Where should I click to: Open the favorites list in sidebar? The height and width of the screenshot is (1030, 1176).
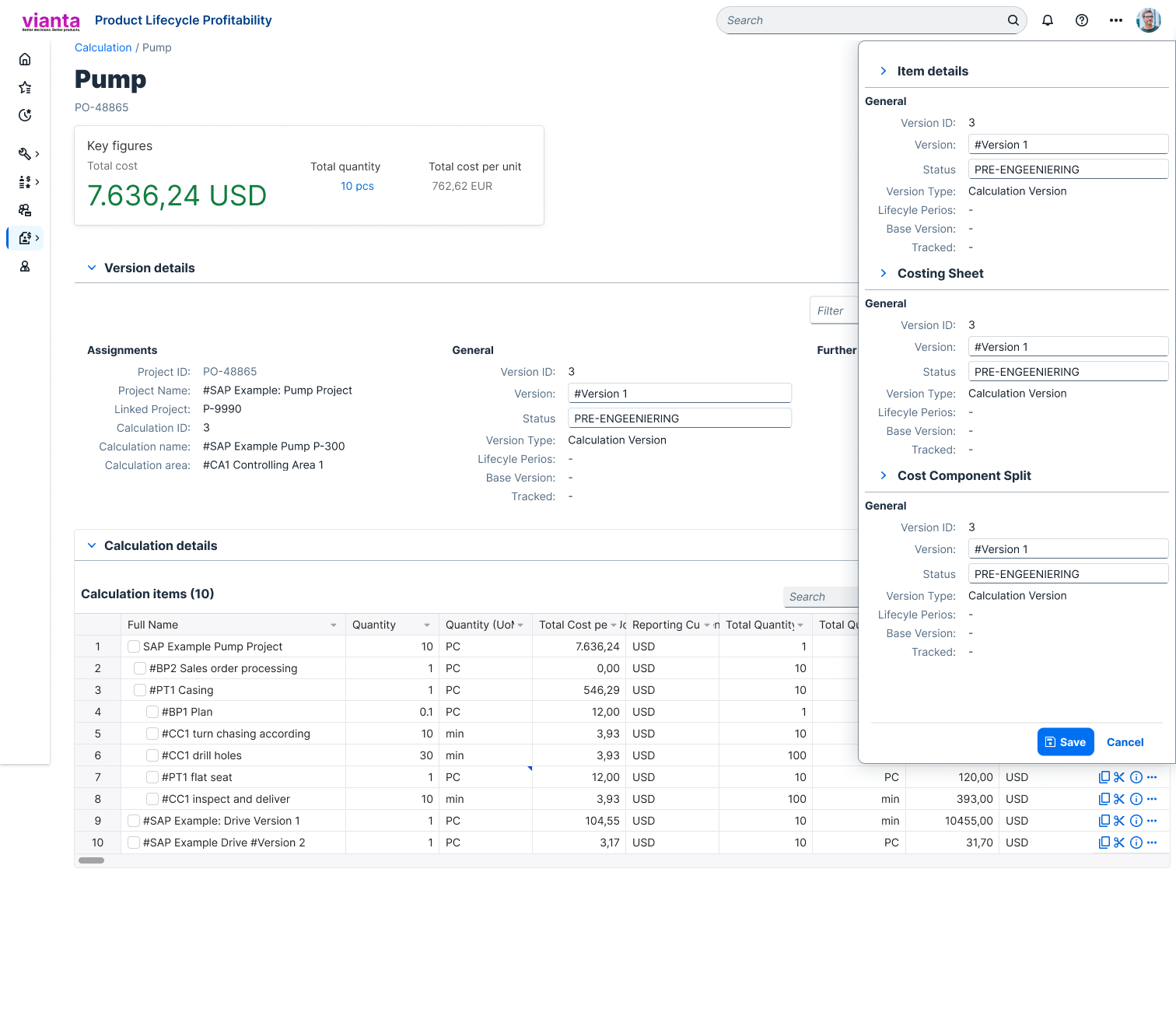click(25, 88)
